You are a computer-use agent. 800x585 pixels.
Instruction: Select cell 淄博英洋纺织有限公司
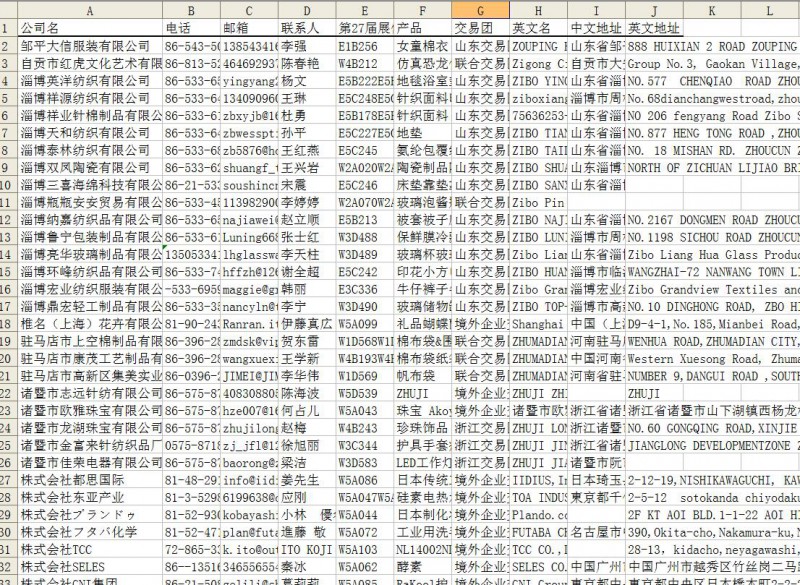pyautogui.click(x=90, y=81)
